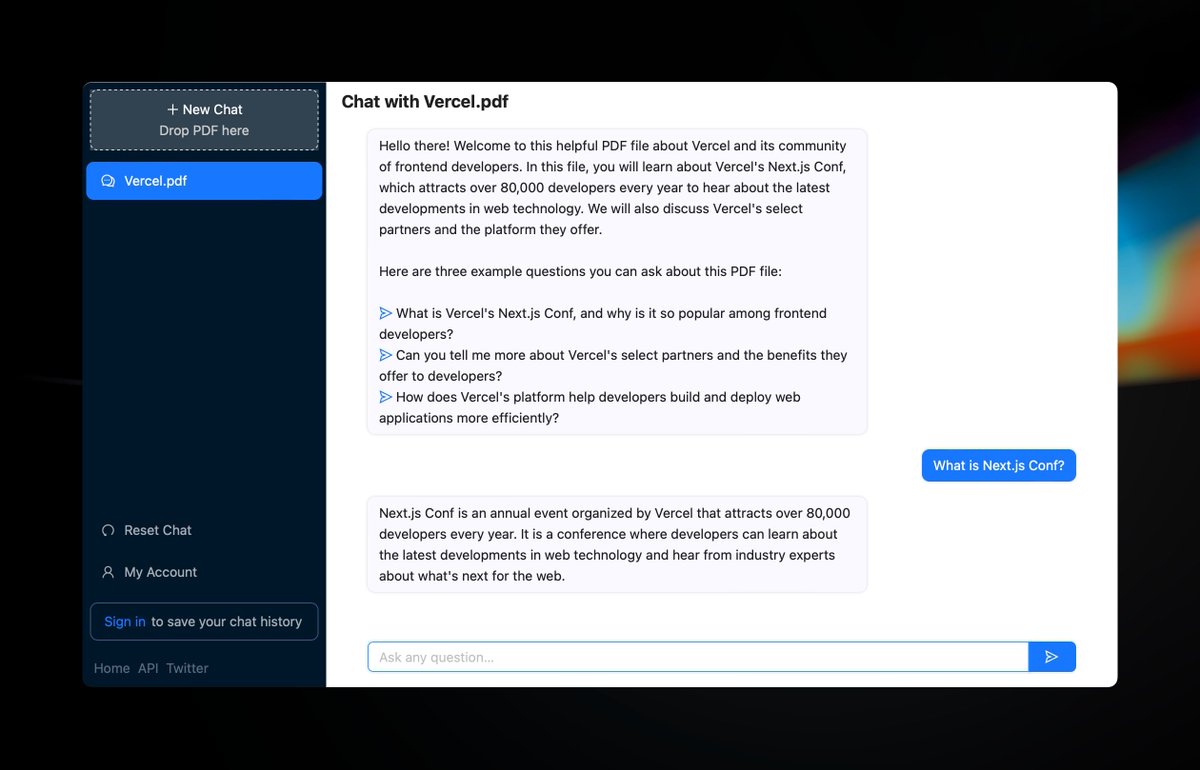
Task: Select the example question about Vercel's select partners
Action: [x=613, y=365]
